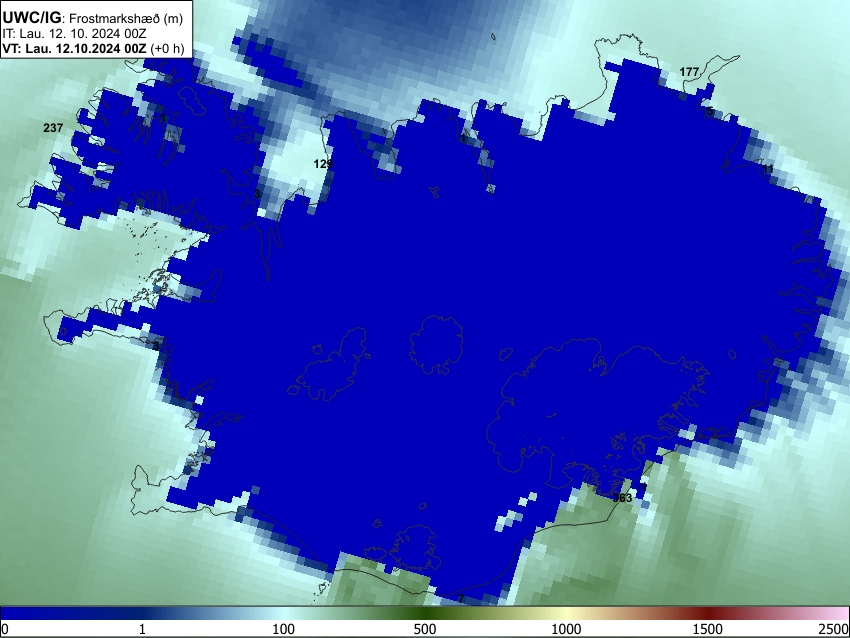
Task: Click the station value 237
Action: coord(53,128)
